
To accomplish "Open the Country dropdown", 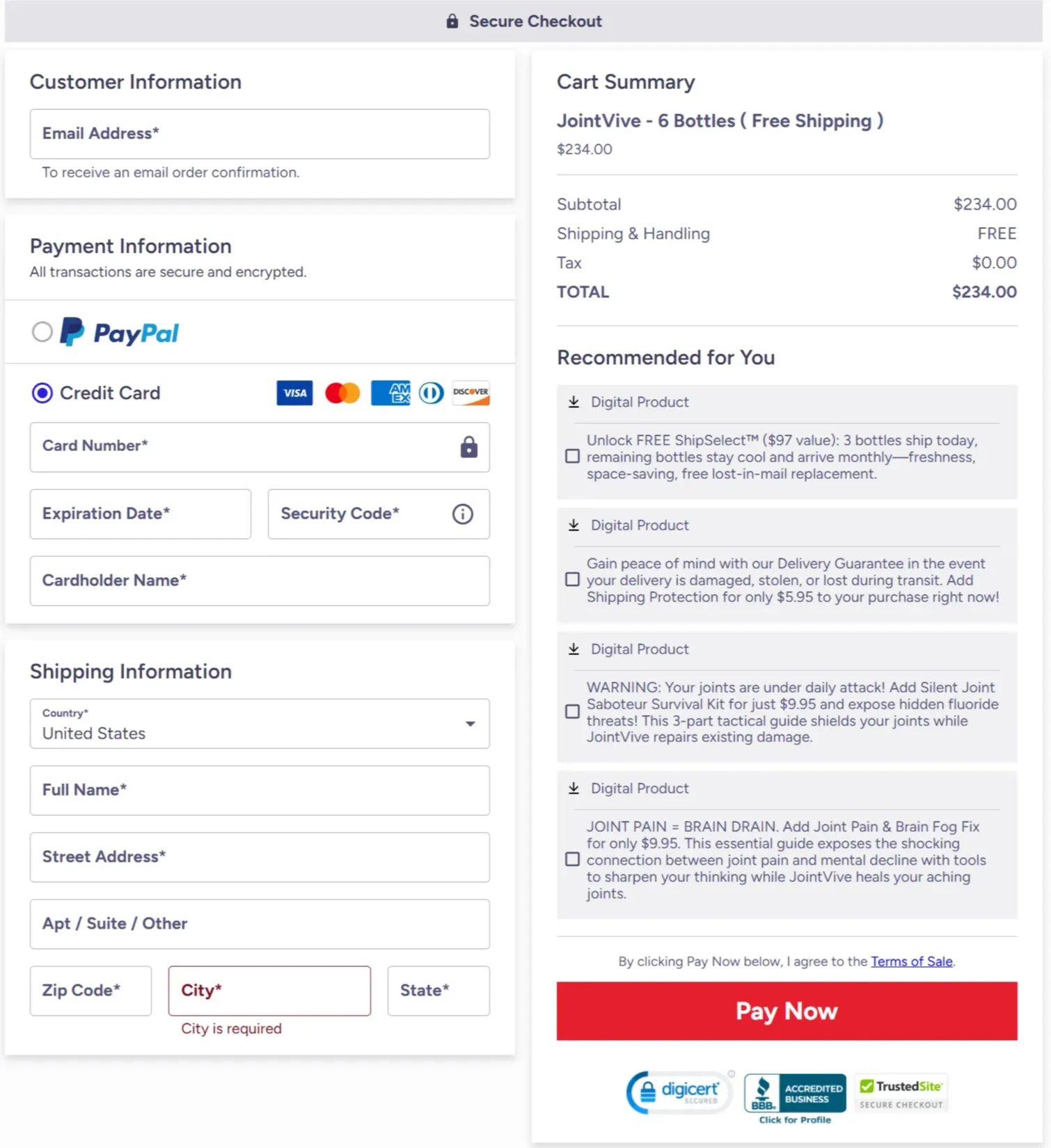I will click(x=260, y=724).
